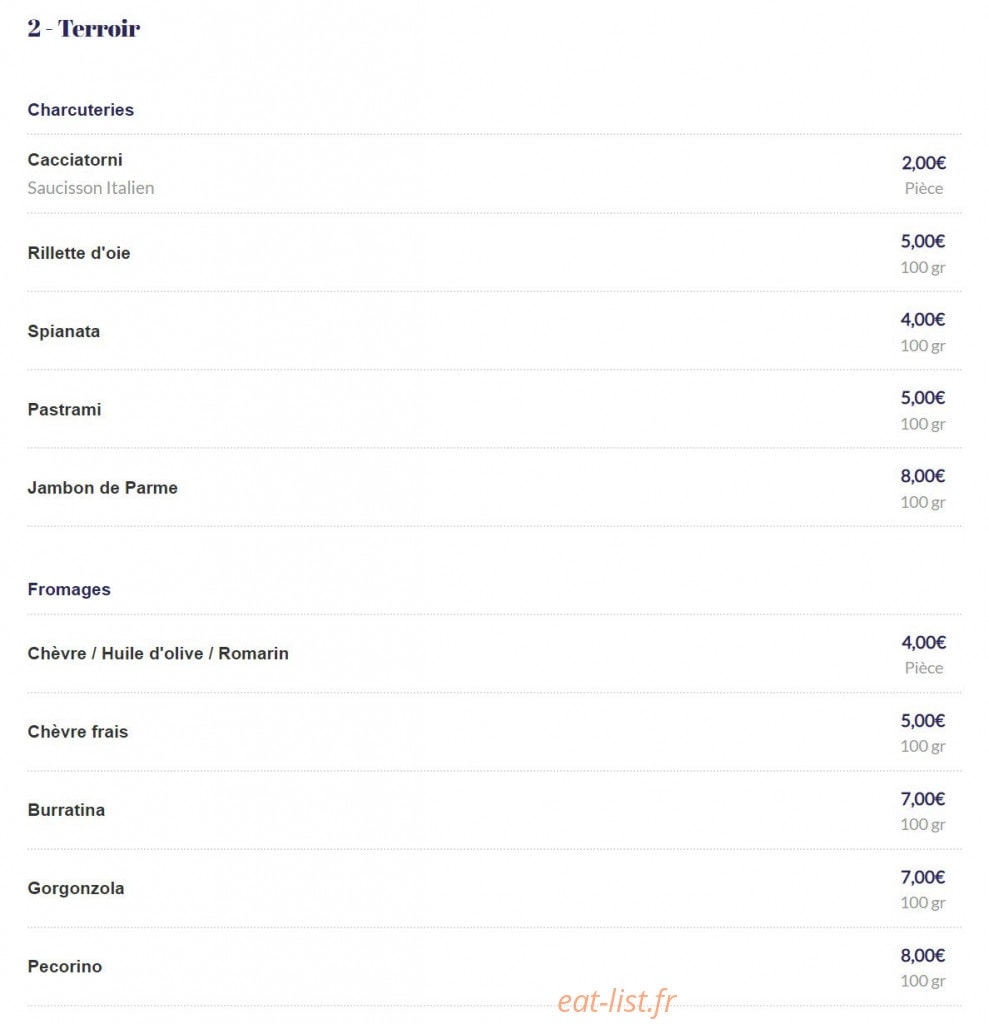Click the 8,00€ price for Jambon de Parme
Screen dimensions: 989x1024
[922, 476]
